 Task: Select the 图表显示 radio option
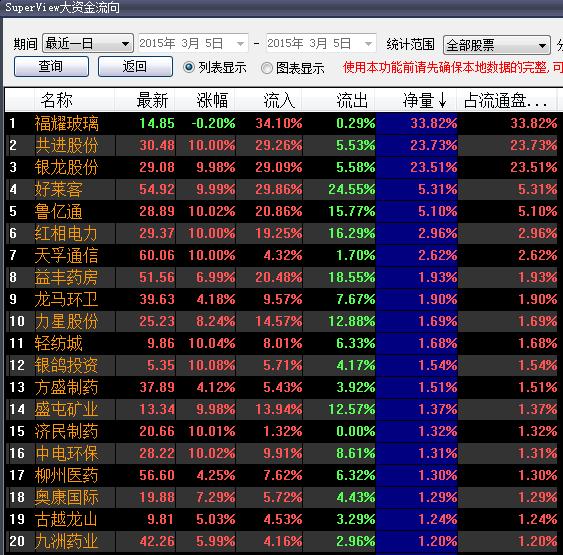click(293, 68)
